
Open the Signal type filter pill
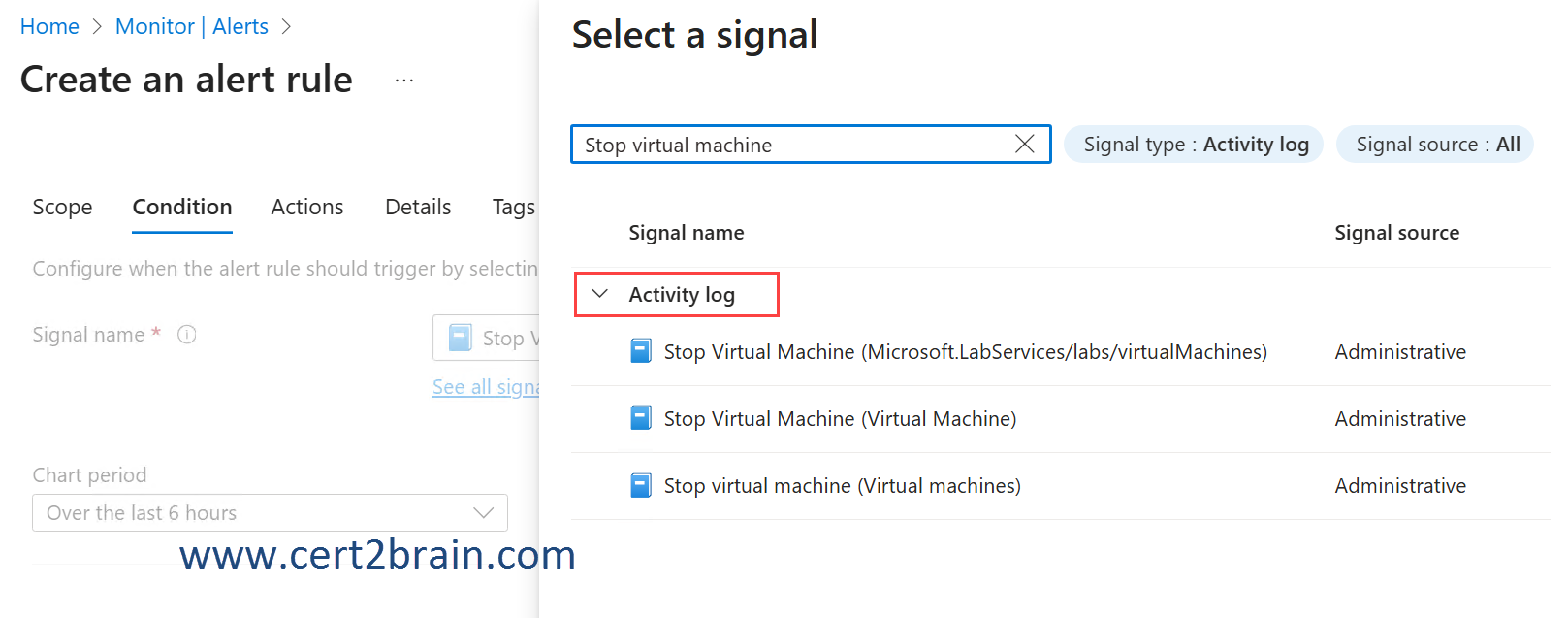tap(1194, 145)
